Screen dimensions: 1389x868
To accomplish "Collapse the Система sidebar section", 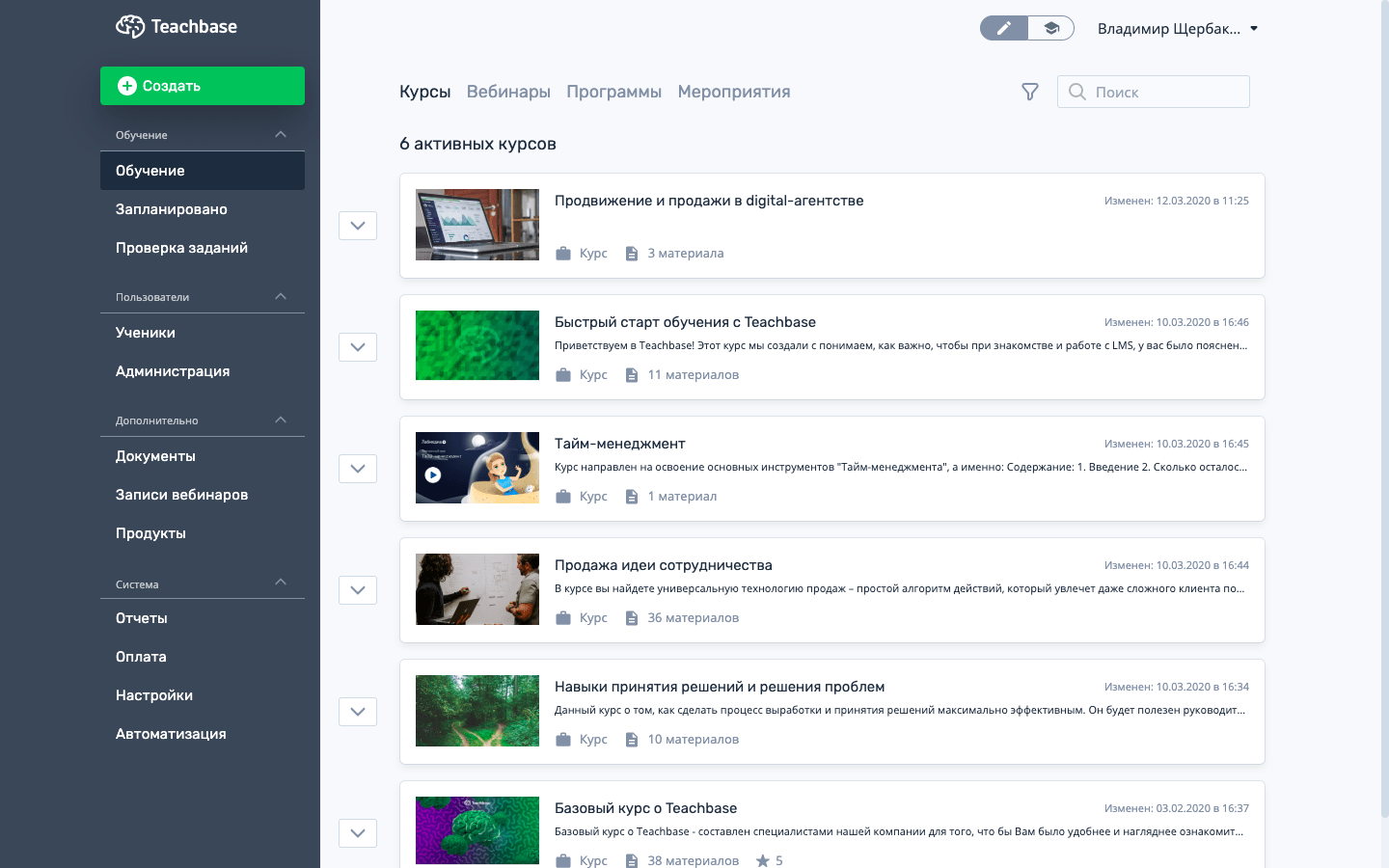I will [281, 583].
